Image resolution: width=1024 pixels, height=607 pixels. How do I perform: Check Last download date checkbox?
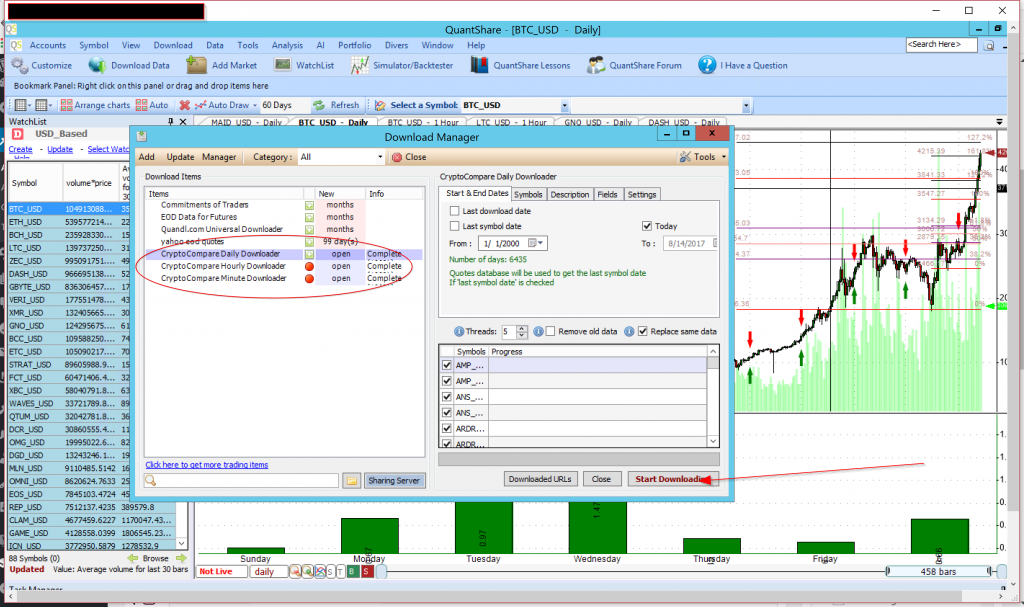coord(455,211)
